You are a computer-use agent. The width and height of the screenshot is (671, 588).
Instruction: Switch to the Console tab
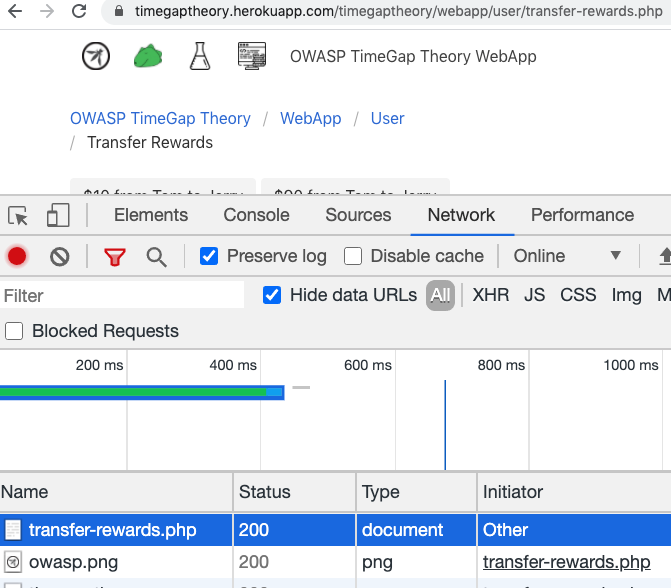[256, 215]
